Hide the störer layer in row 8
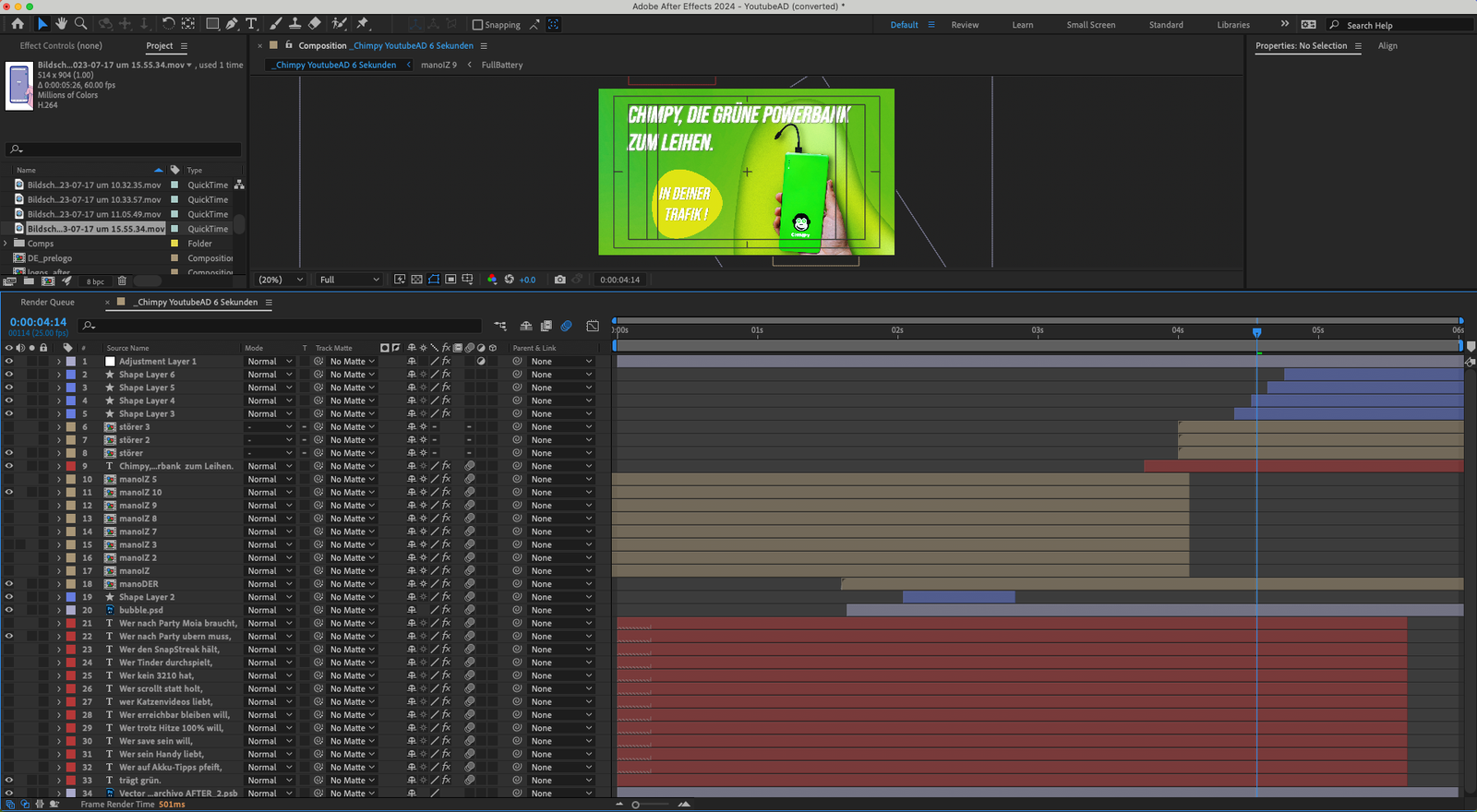This screenshot has width=1477, height=812. pos(9,453)
